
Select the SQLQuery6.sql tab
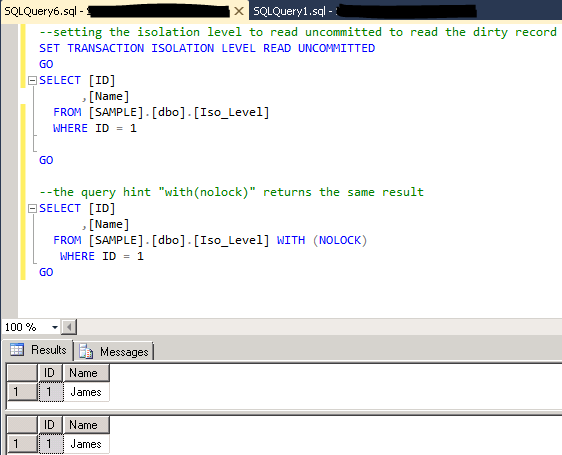point(117,11)
